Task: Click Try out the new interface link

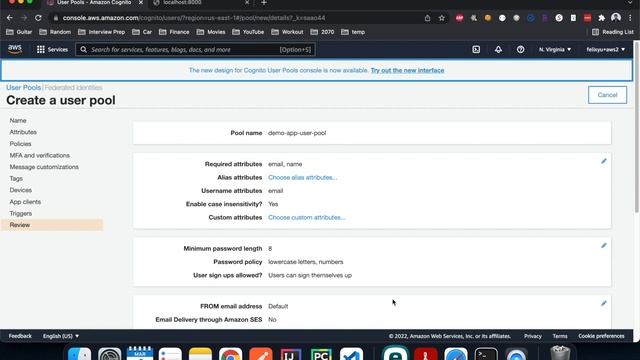Action: [x=407, y=70]
